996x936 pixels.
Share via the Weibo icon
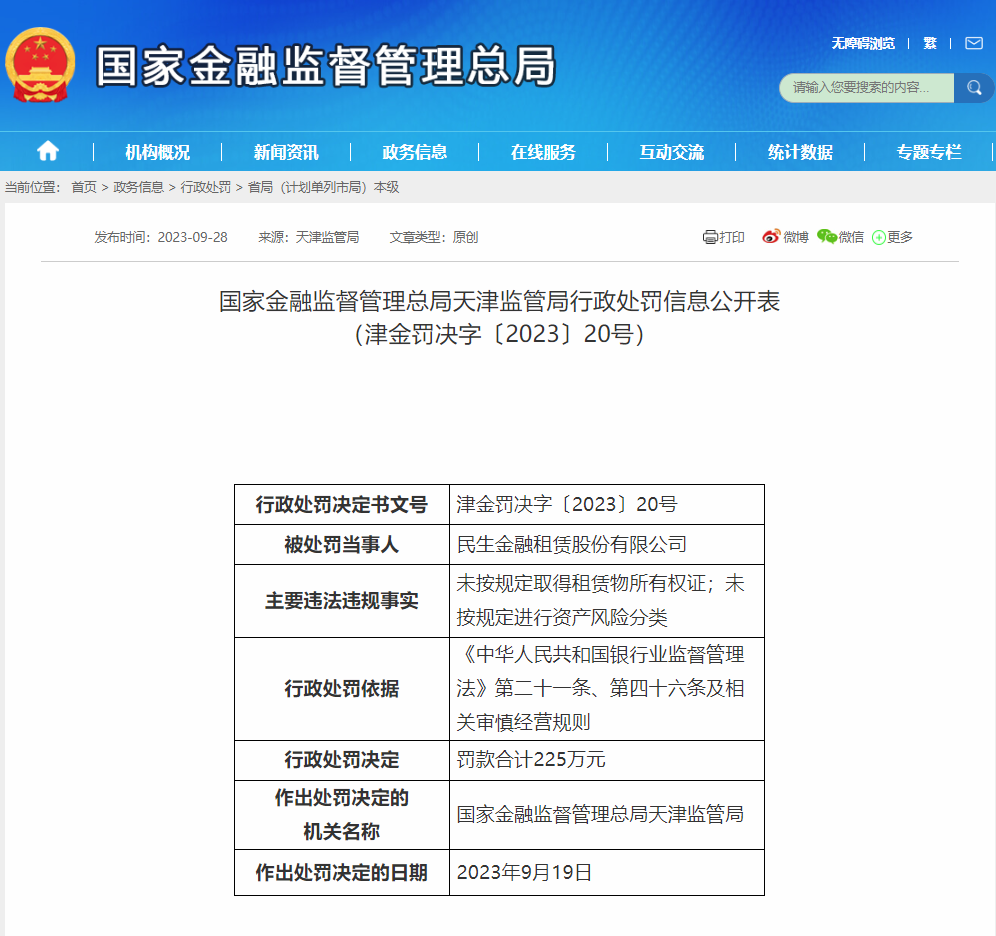[771, 237]
